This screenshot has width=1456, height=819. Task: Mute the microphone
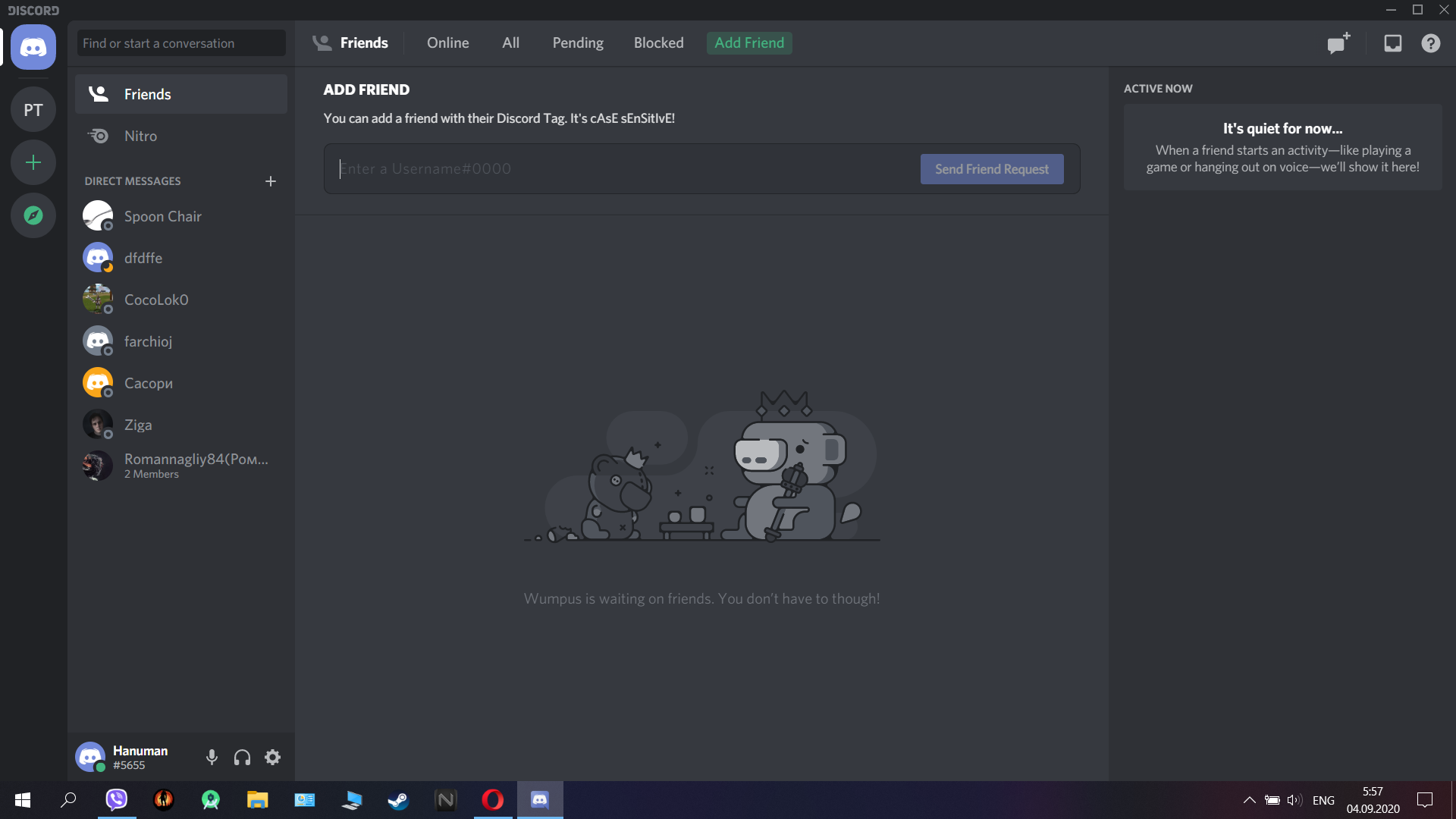point(212,757)
